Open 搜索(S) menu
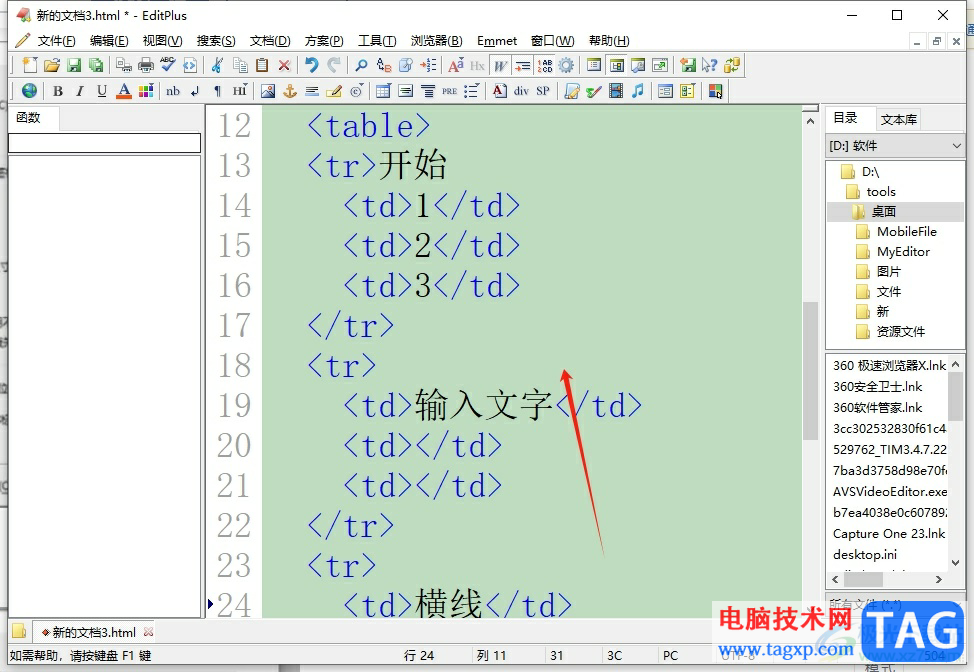This screenshot has height=672, width=974. [216, 40]
